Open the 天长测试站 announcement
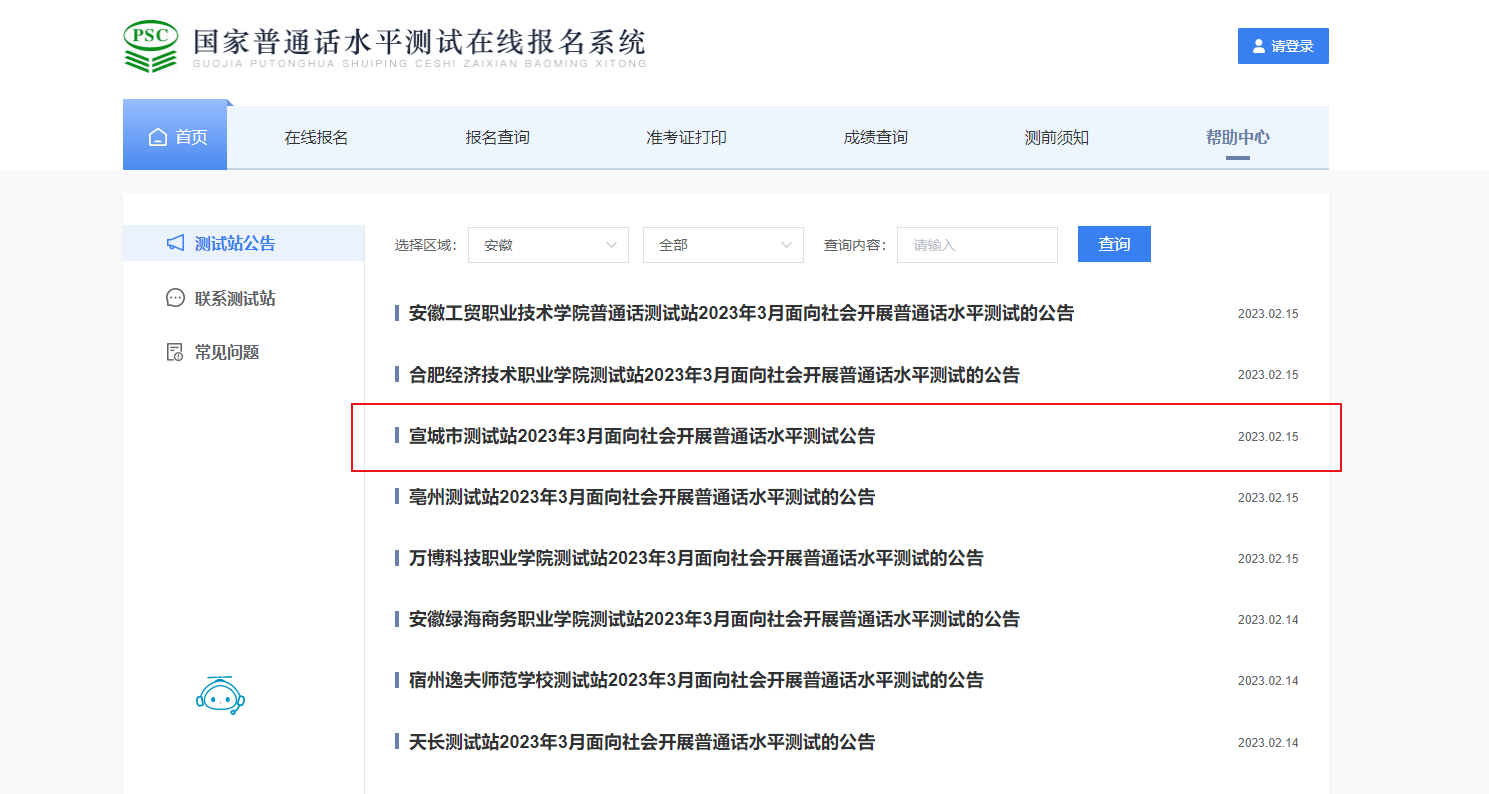Image resolution: width=1489 pixels, height=794 pixels. pyautogui.click(x=642, y=742)
